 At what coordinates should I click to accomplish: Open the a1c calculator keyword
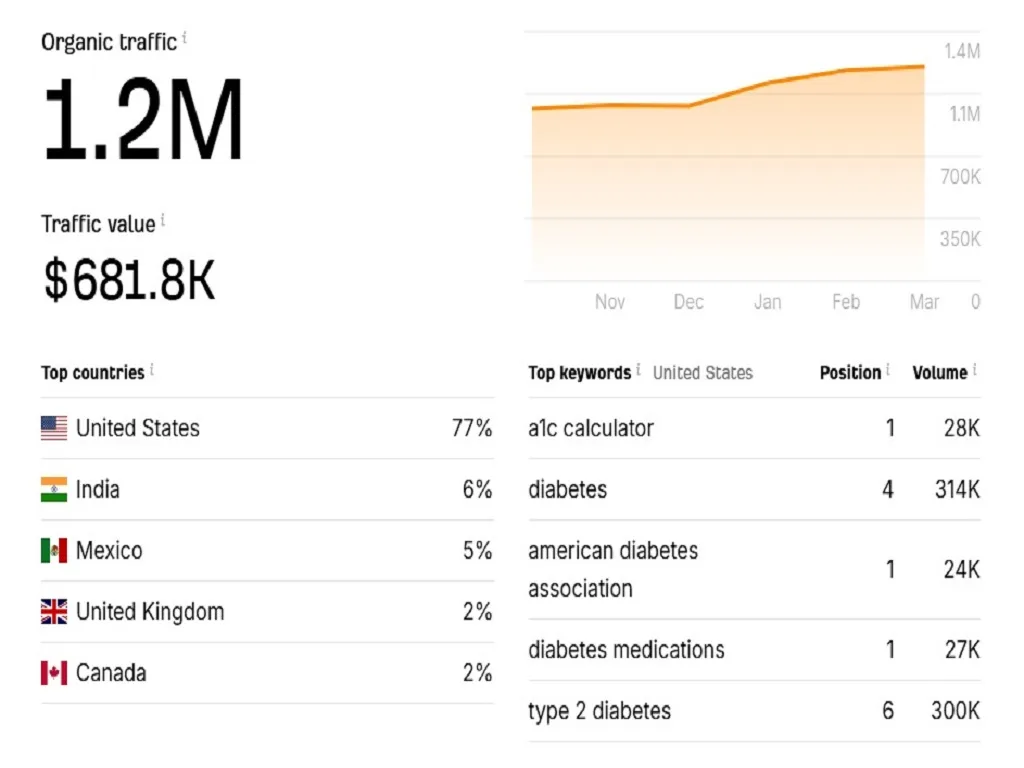(591, 429)
